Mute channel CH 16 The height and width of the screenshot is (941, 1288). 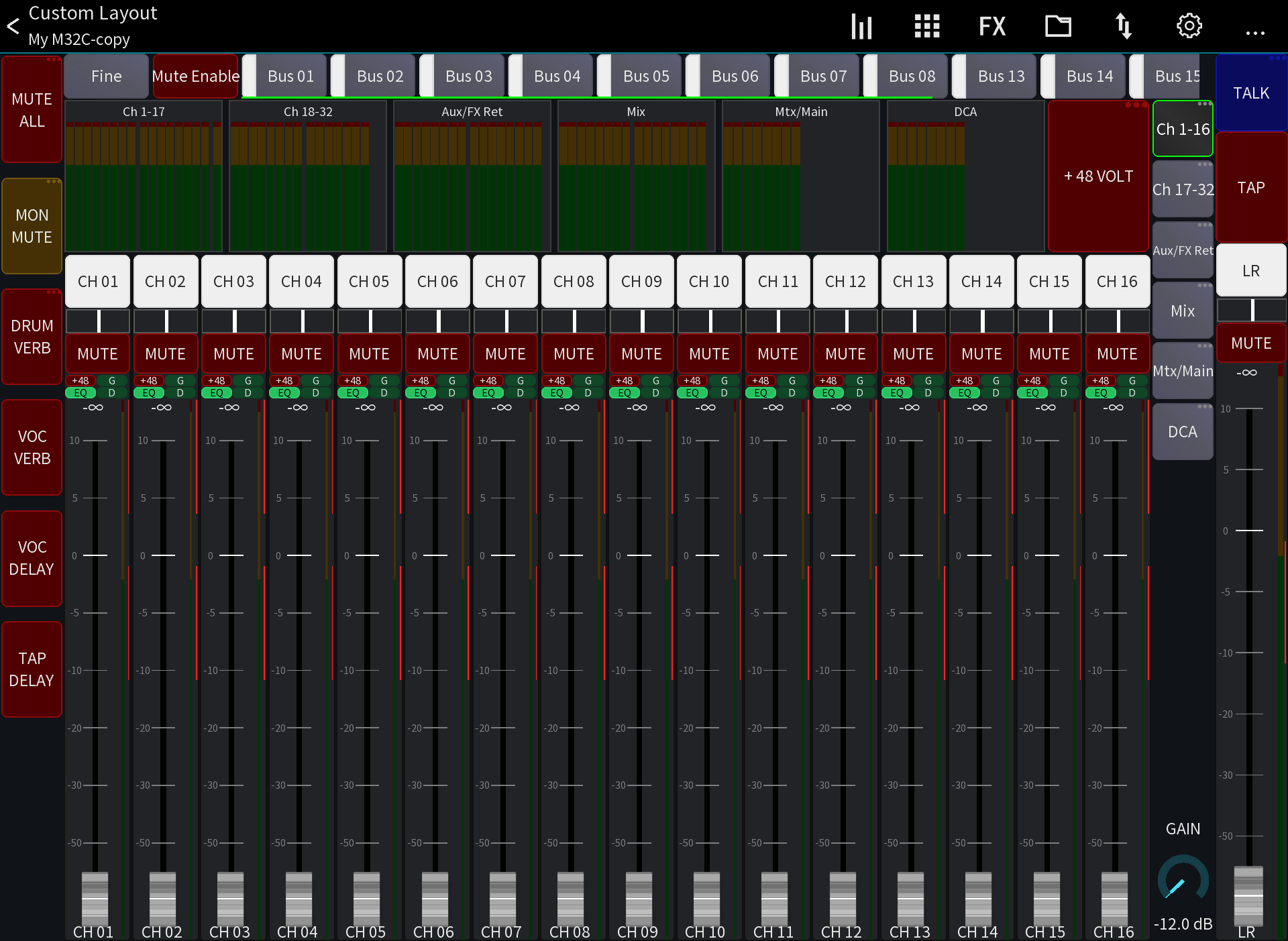(x=1117, y=353)
